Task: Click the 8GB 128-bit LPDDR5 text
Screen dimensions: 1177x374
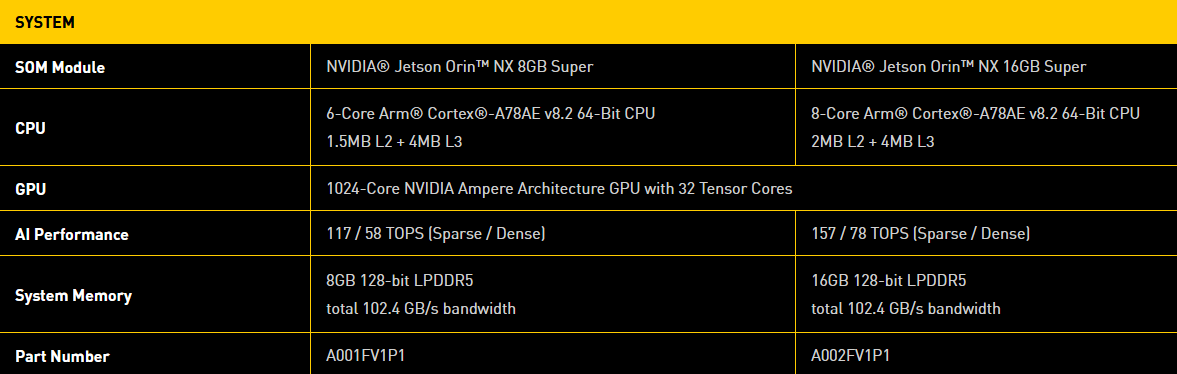Action: point(400,281)
